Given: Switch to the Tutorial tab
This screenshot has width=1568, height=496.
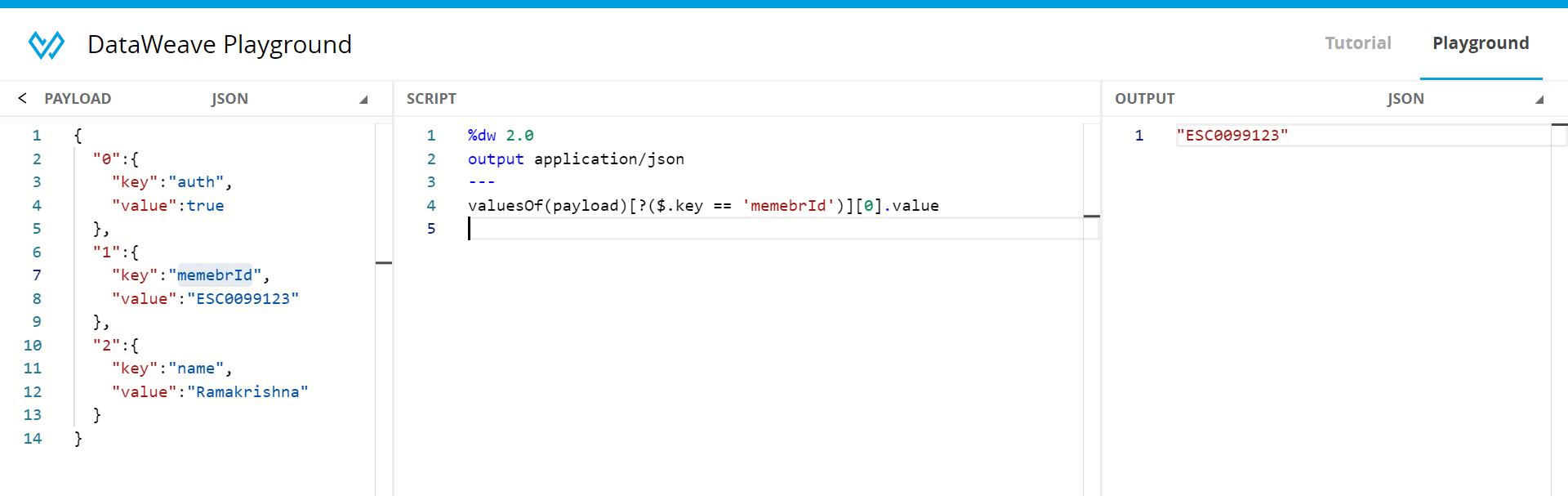Looking at the screenshot, I should pyautogui.click(x=1357, y=43).
